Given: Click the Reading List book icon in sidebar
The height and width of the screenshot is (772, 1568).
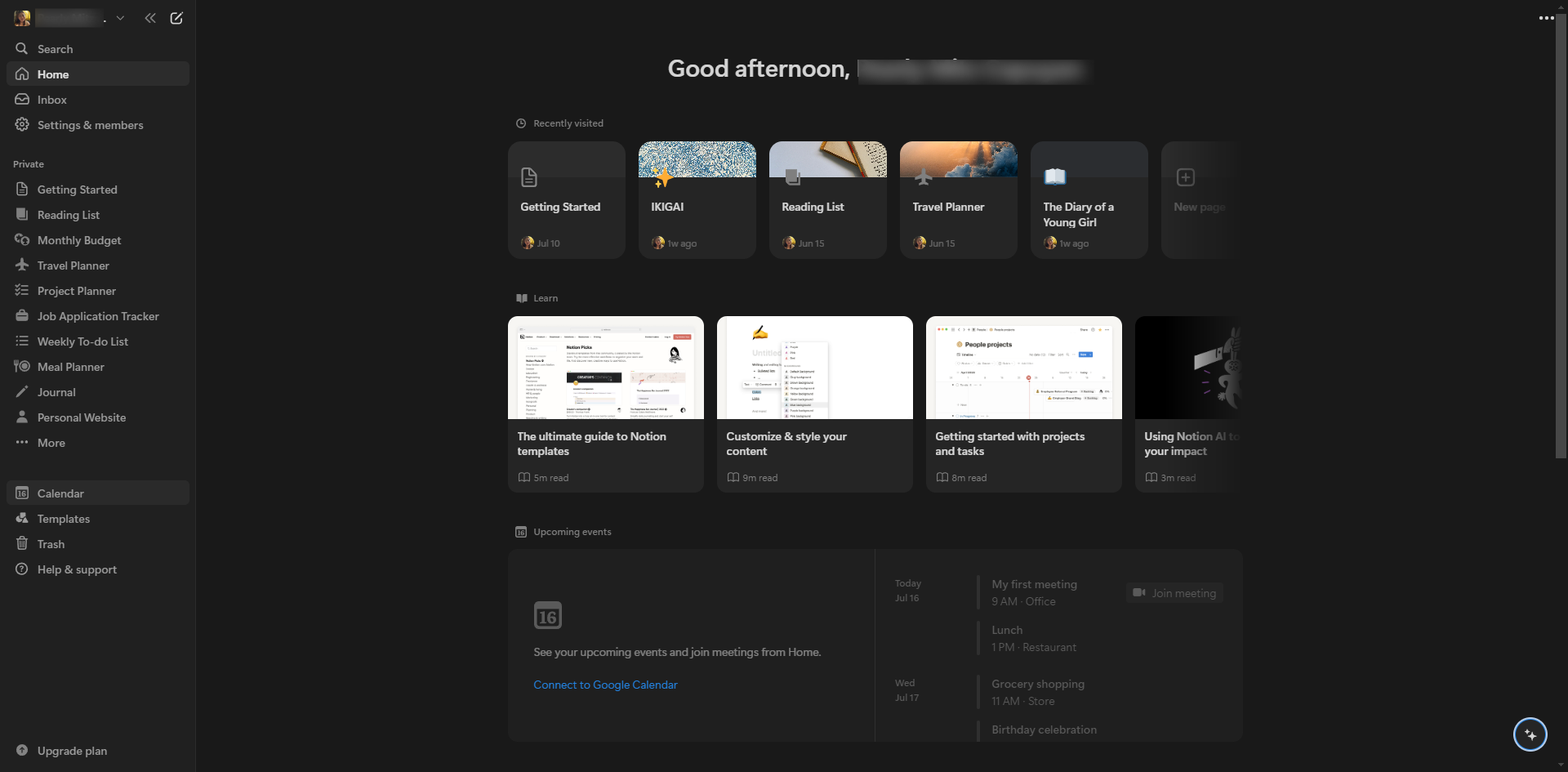Looking at the screenshot, I should point(22,215).
